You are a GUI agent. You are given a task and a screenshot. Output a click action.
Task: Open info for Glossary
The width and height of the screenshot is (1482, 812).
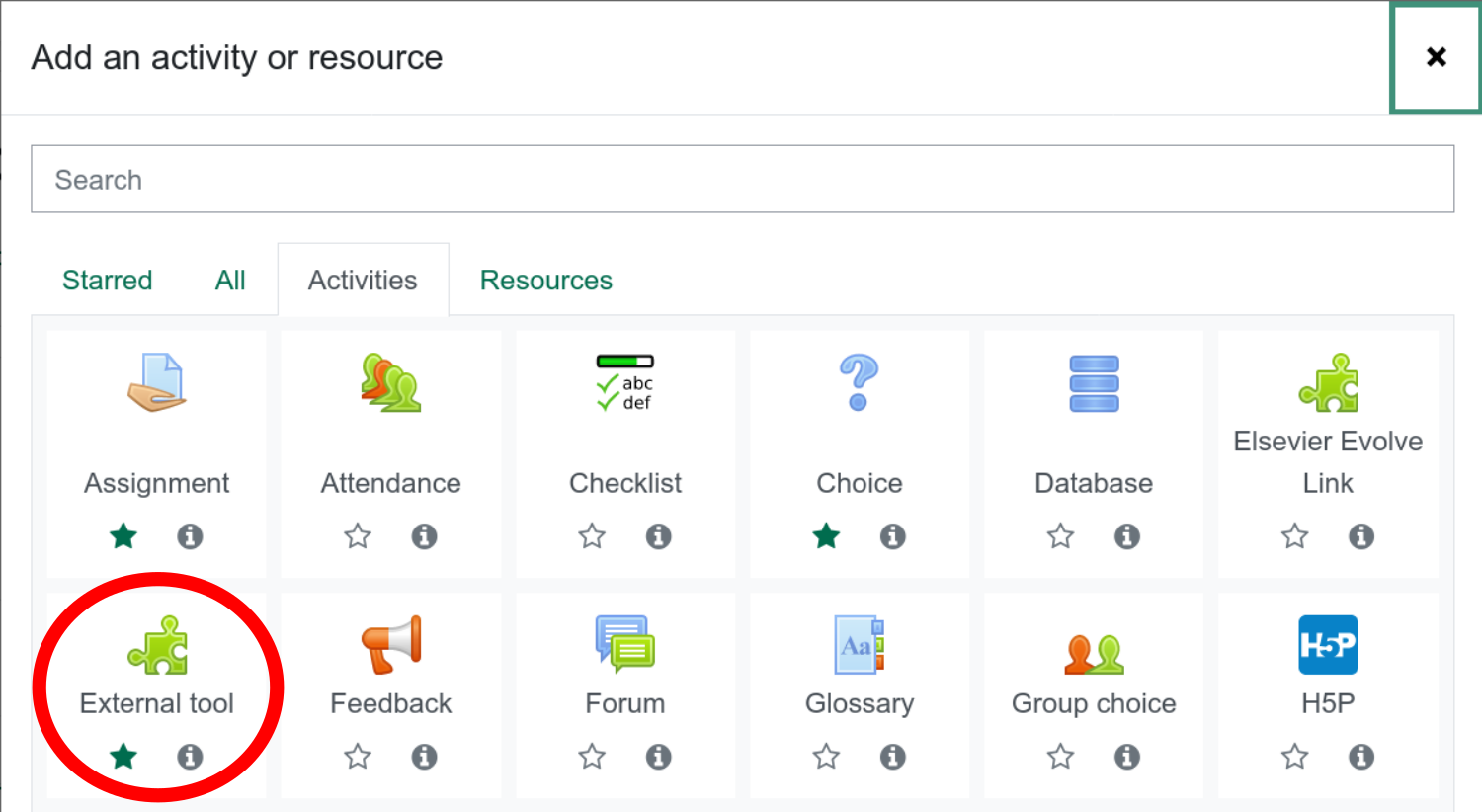tap(892, 757)
